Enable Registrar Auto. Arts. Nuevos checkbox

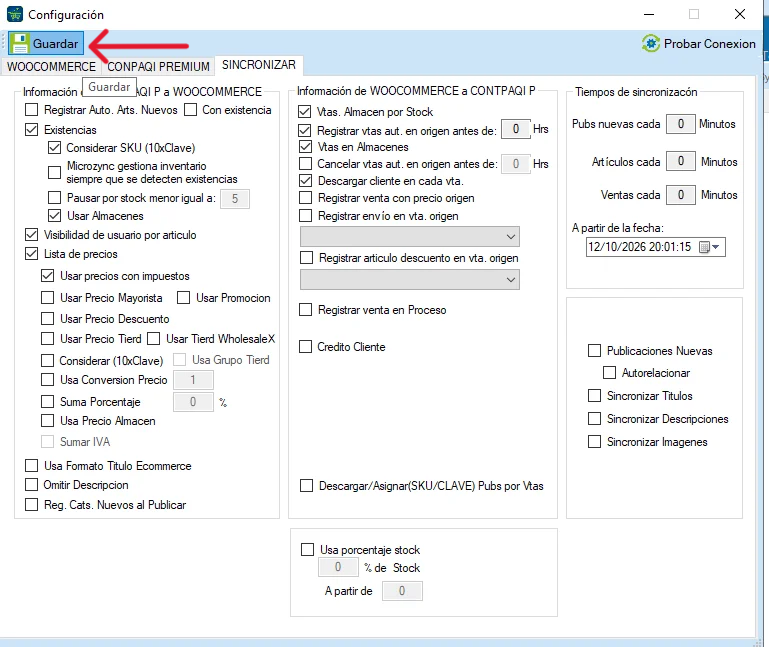tap(31, 110)
